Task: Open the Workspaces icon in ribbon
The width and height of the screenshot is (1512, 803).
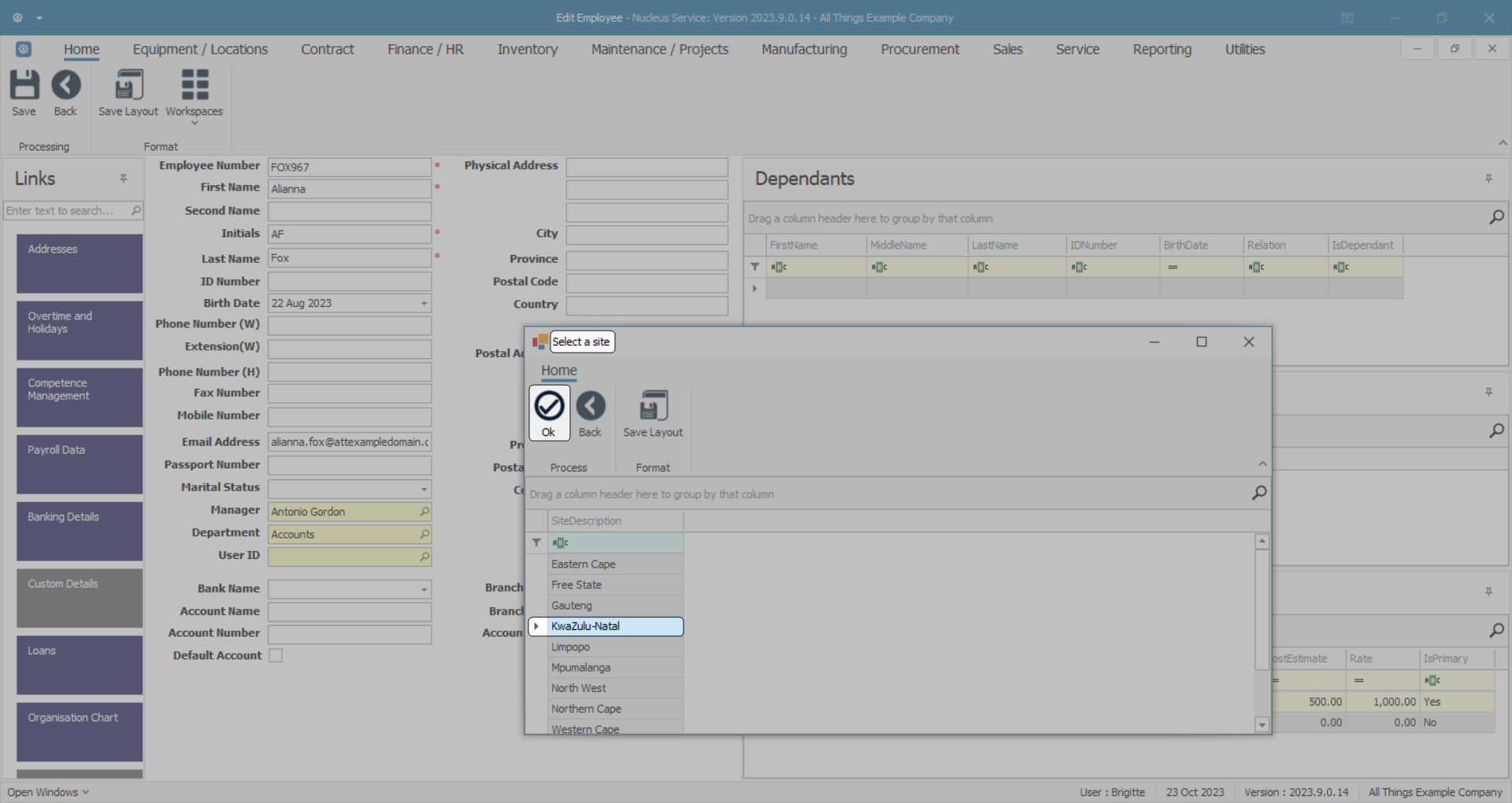Action: point(194,86)
